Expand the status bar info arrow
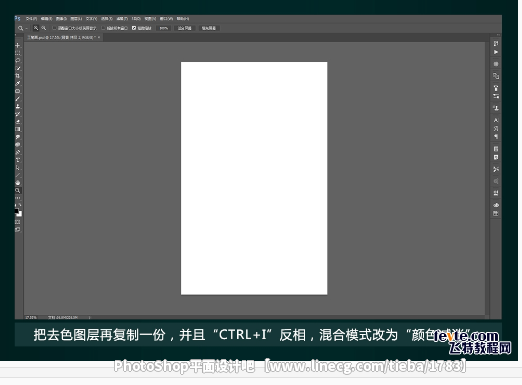This screenshot has height=385, width=522. point(89,317)
